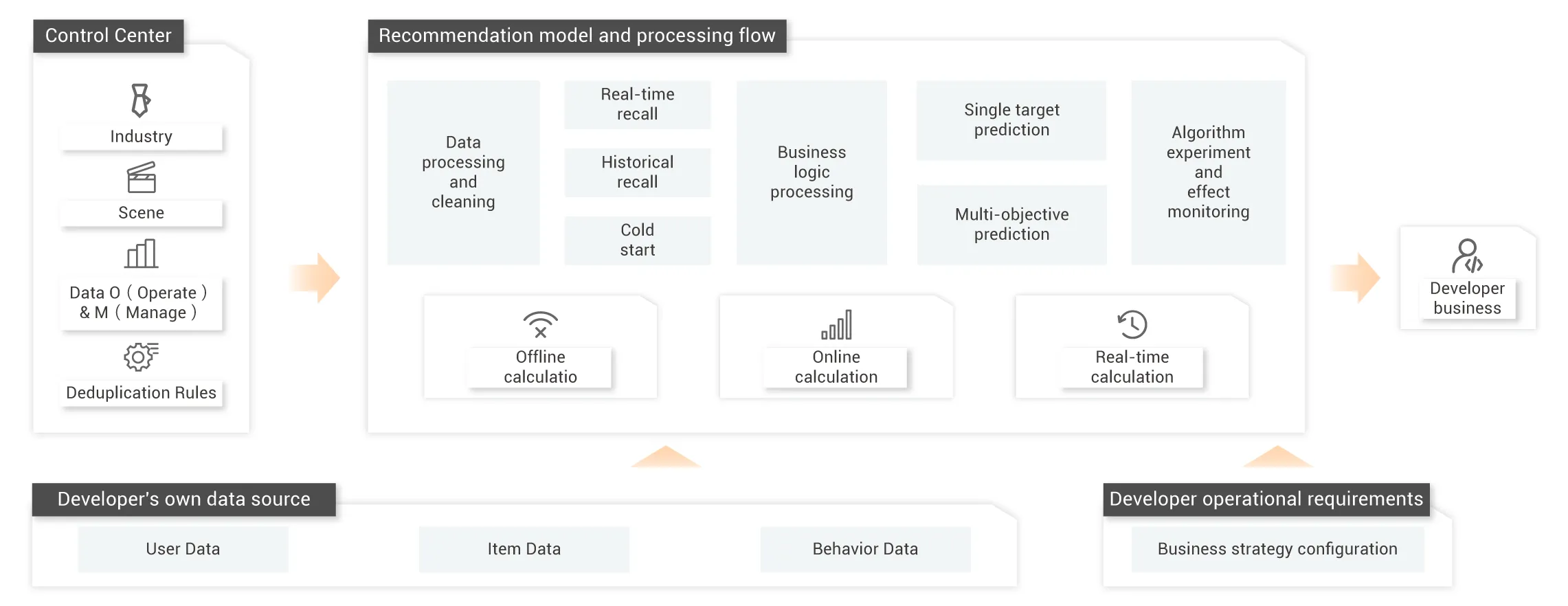Select Multi-objective prediction block
Screen dimensions: 1568x606
coord(1011,225)
